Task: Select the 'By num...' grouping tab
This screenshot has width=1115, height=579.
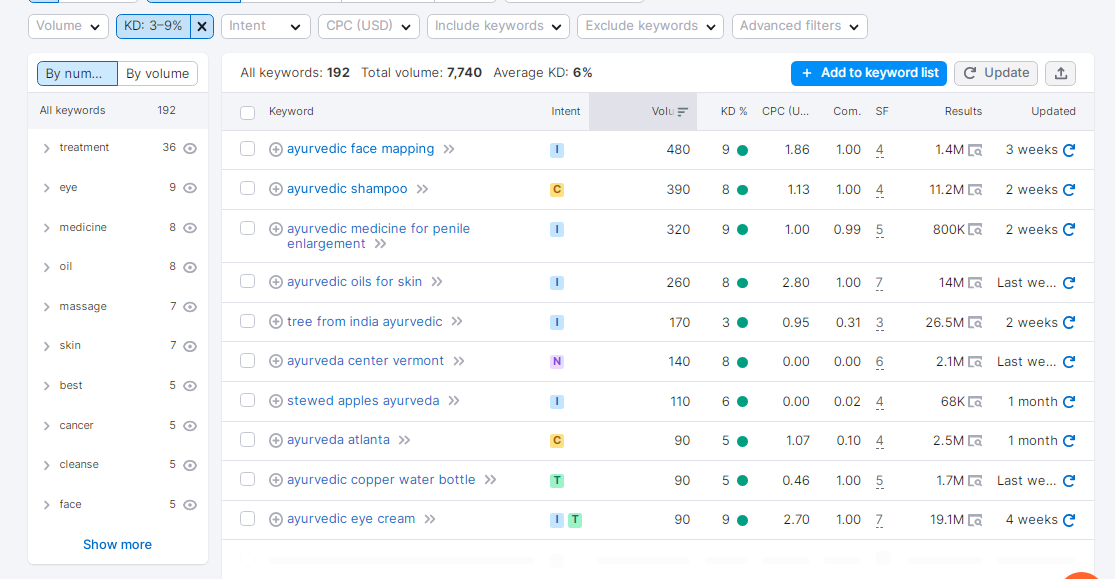Action: tap(77, 73)
